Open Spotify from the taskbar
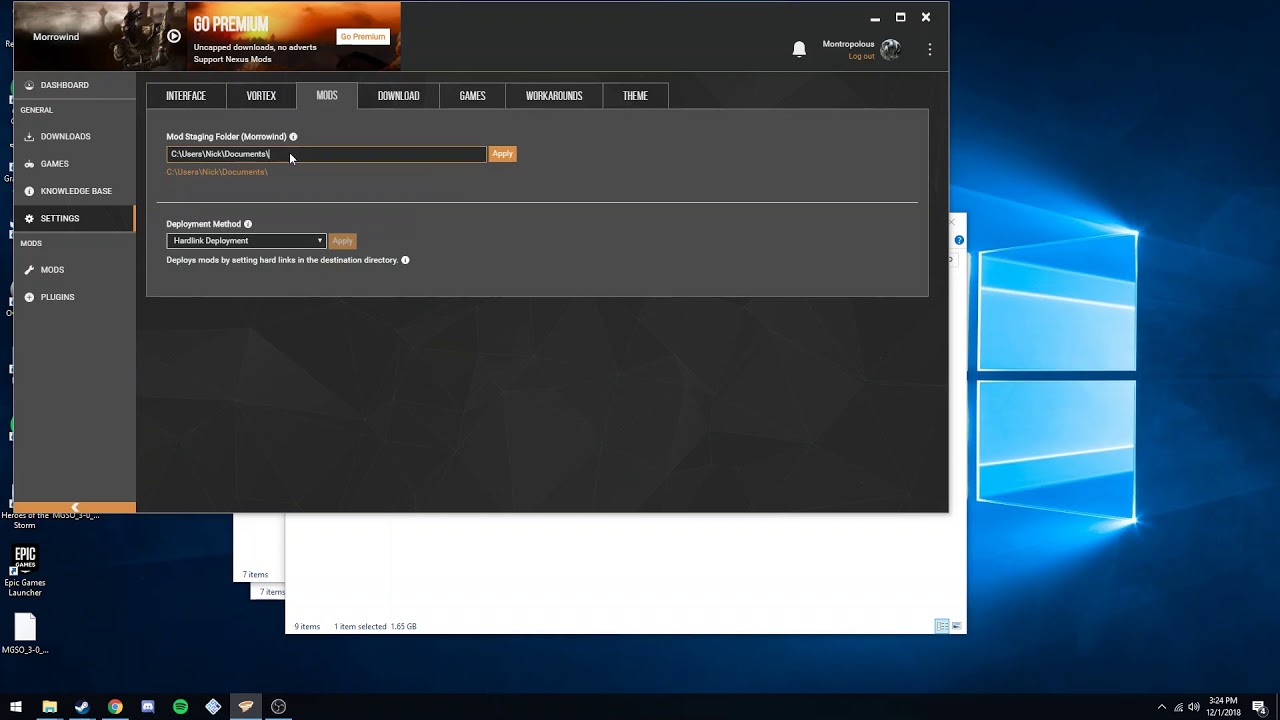This screenshot has width=1280, height=720. (x=180, y=706)
